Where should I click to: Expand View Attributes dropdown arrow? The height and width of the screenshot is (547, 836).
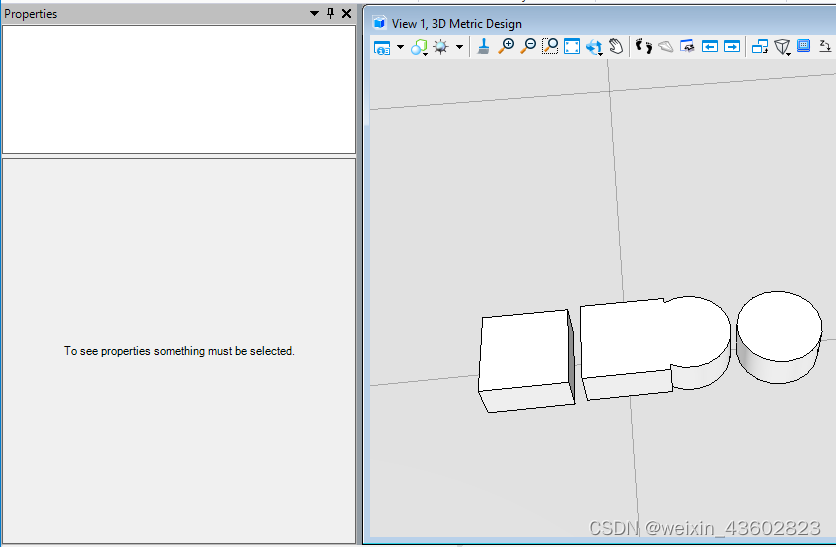400,47
